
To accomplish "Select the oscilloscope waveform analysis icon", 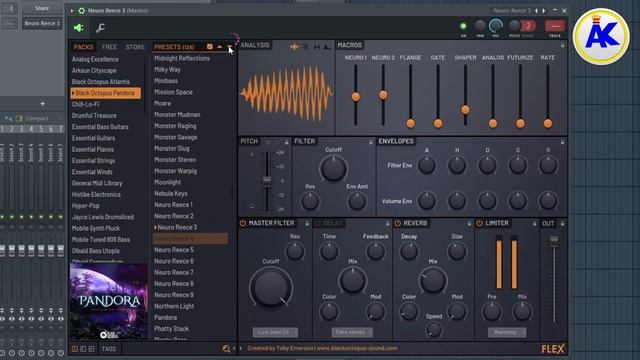I will (x=294, y=47).
